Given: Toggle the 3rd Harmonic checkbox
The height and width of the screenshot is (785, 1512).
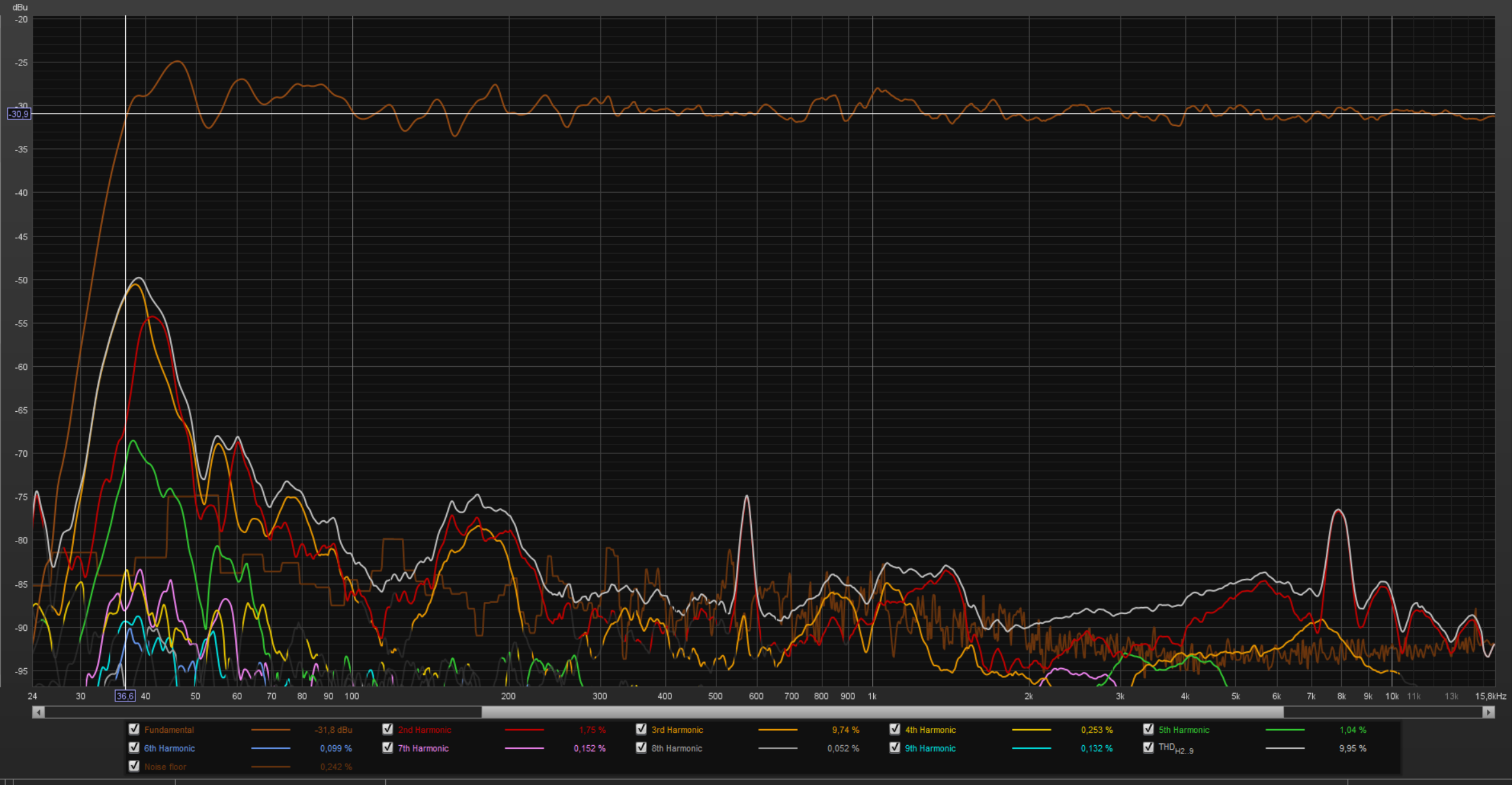Looking at the screenshot, I should (641, 729).
